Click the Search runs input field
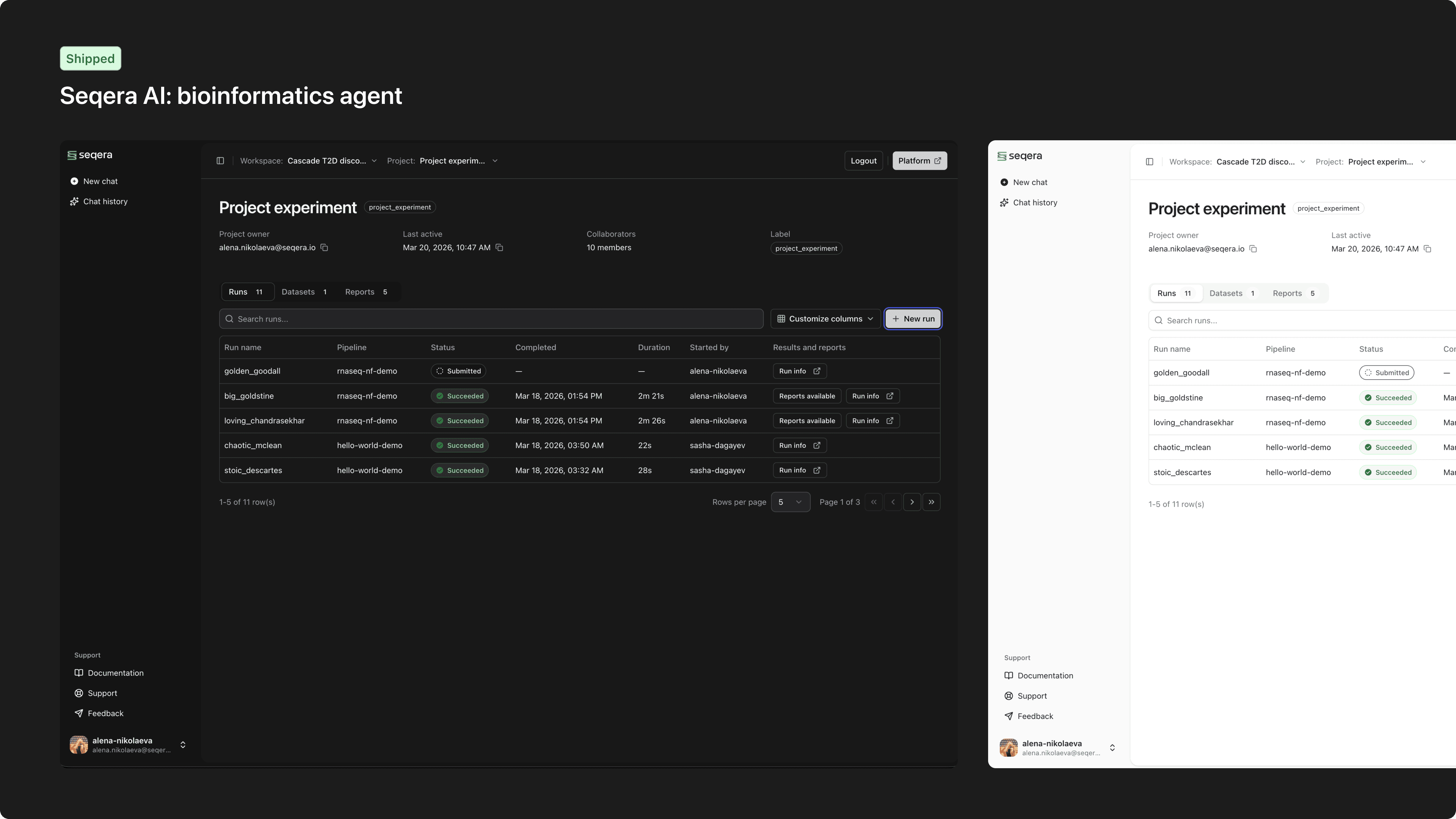Image resolution: width=1456 pixels, height=819 pixels. (x=491, y=319)
